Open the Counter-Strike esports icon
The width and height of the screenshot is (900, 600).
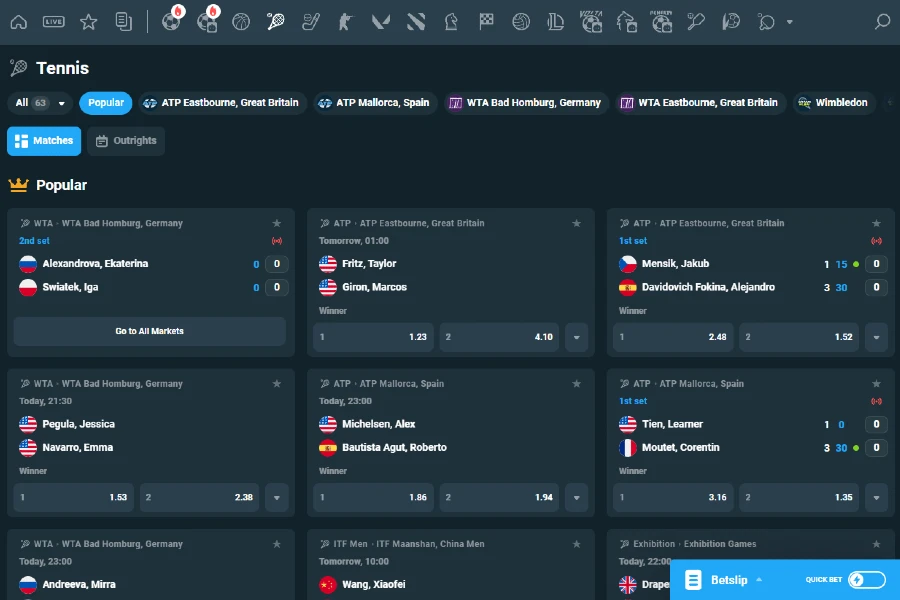point(345,20)
